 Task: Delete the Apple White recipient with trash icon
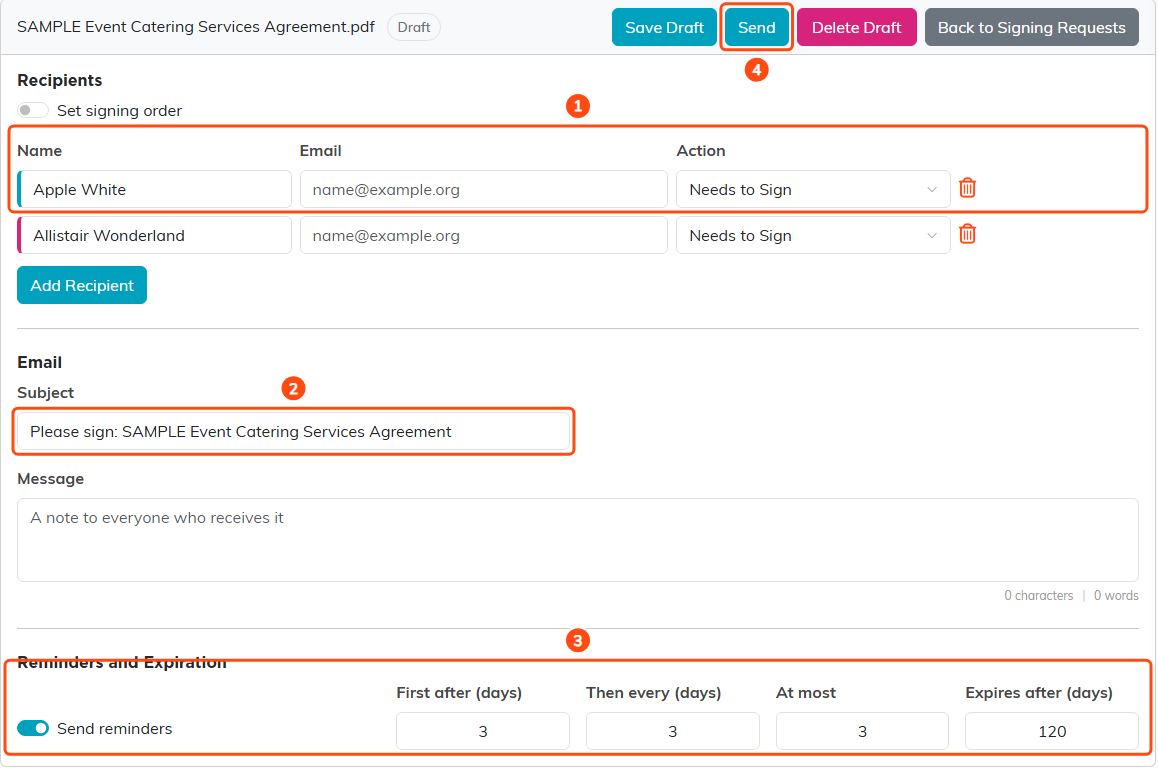coord(967,188)
